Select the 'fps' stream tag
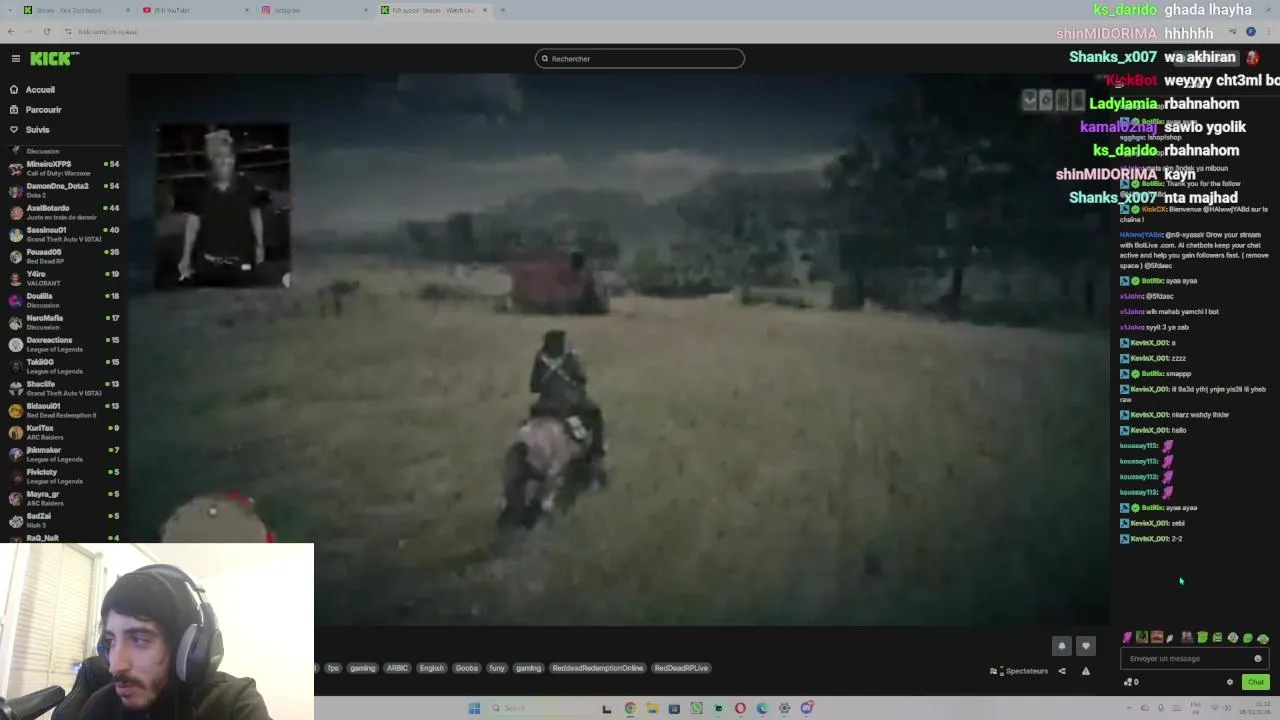1280x720 pixels. [x=333, y=668]
